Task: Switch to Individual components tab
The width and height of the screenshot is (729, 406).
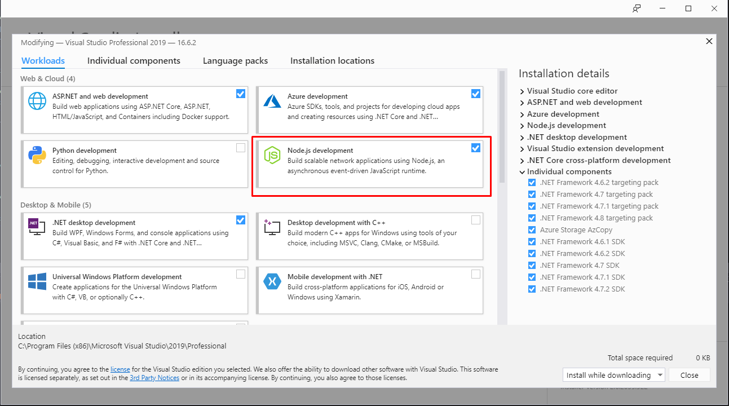Action: (x=133, y=61)
